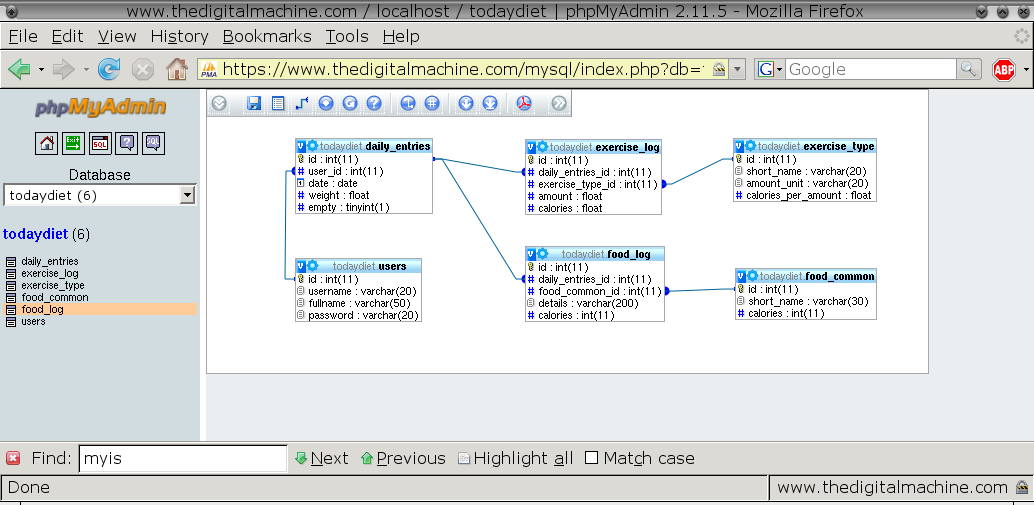
Task: Expand the URL bar history dropdown arrow
Action: tap(737, 69)
